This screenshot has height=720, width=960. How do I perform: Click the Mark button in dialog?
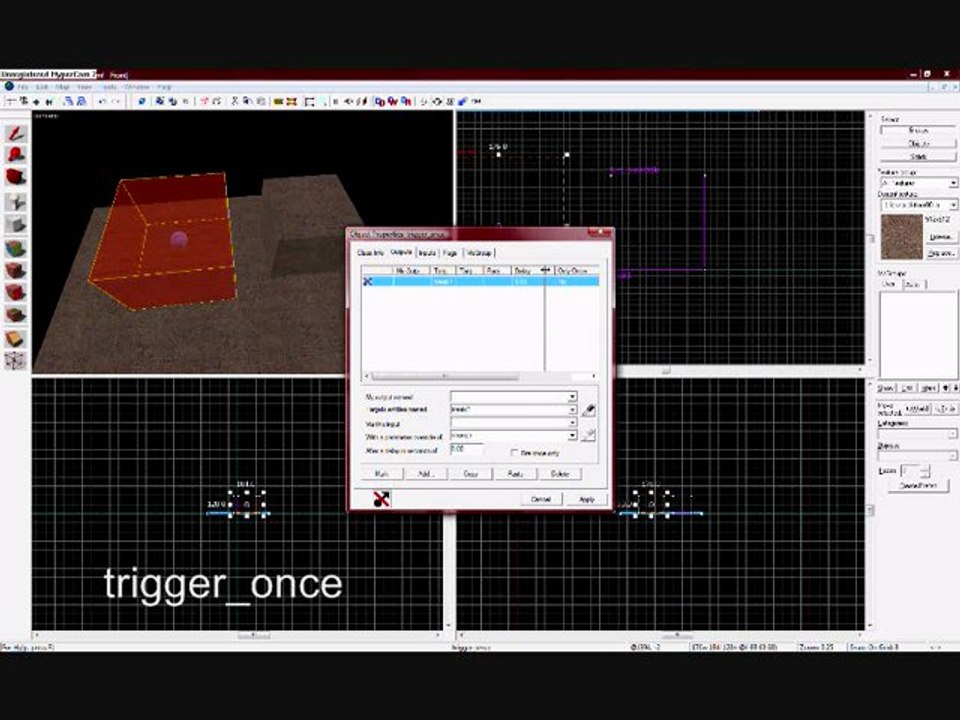pos(381,474)
